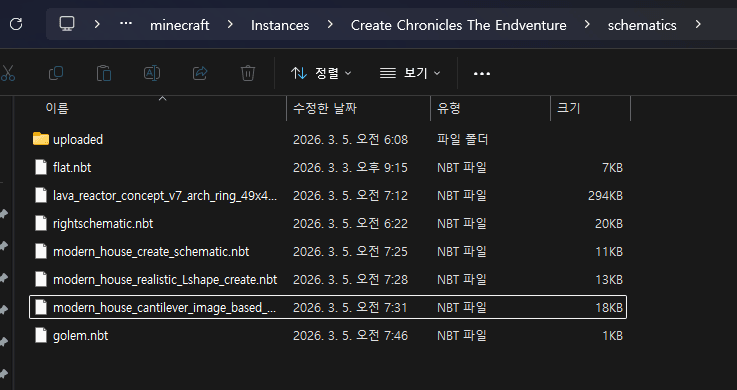Select modern_house_create_schematic.nbt
Image resolution: width=737 pixels, height=390 pixels.
(x=328, y=251)
